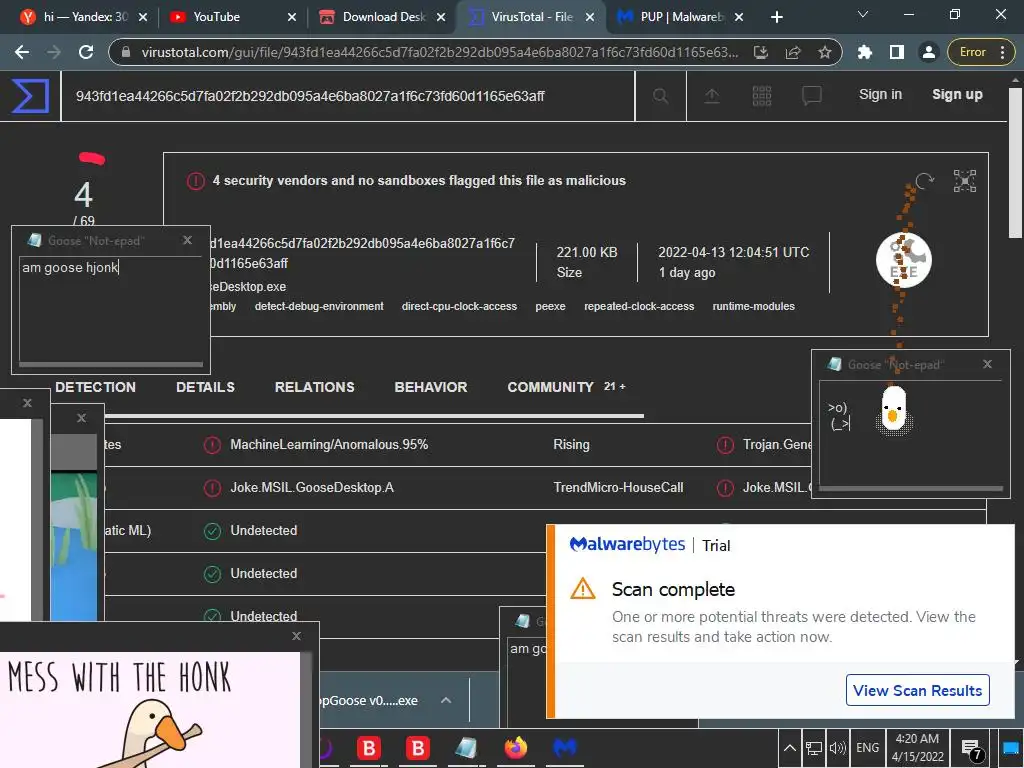Viewport: 1024px width, 768px height.
Task: Switch to the Download Desktop tab
Action: click(x=382, y=17)
